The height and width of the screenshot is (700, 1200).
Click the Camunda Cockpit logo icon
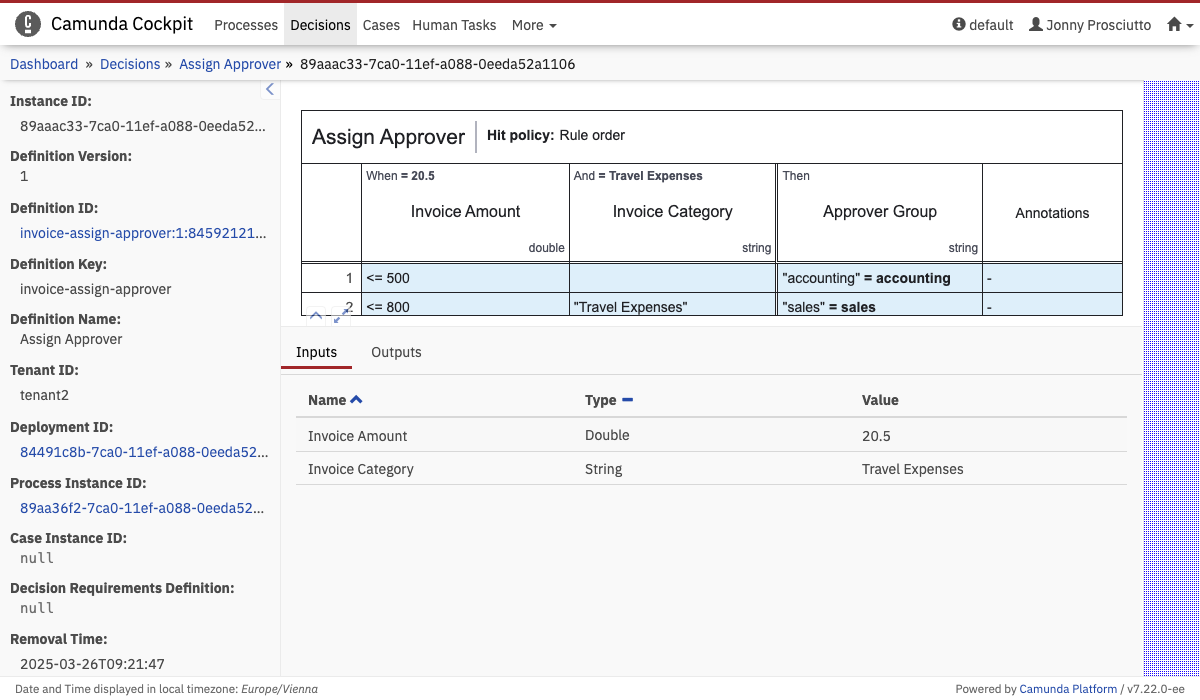coord(28,25)
